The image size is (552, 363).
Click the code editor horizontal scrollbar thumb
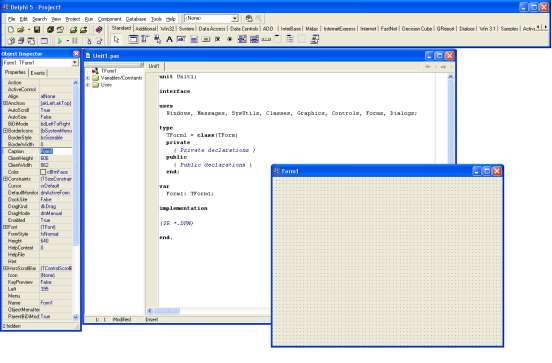click(x=167, y=311)
